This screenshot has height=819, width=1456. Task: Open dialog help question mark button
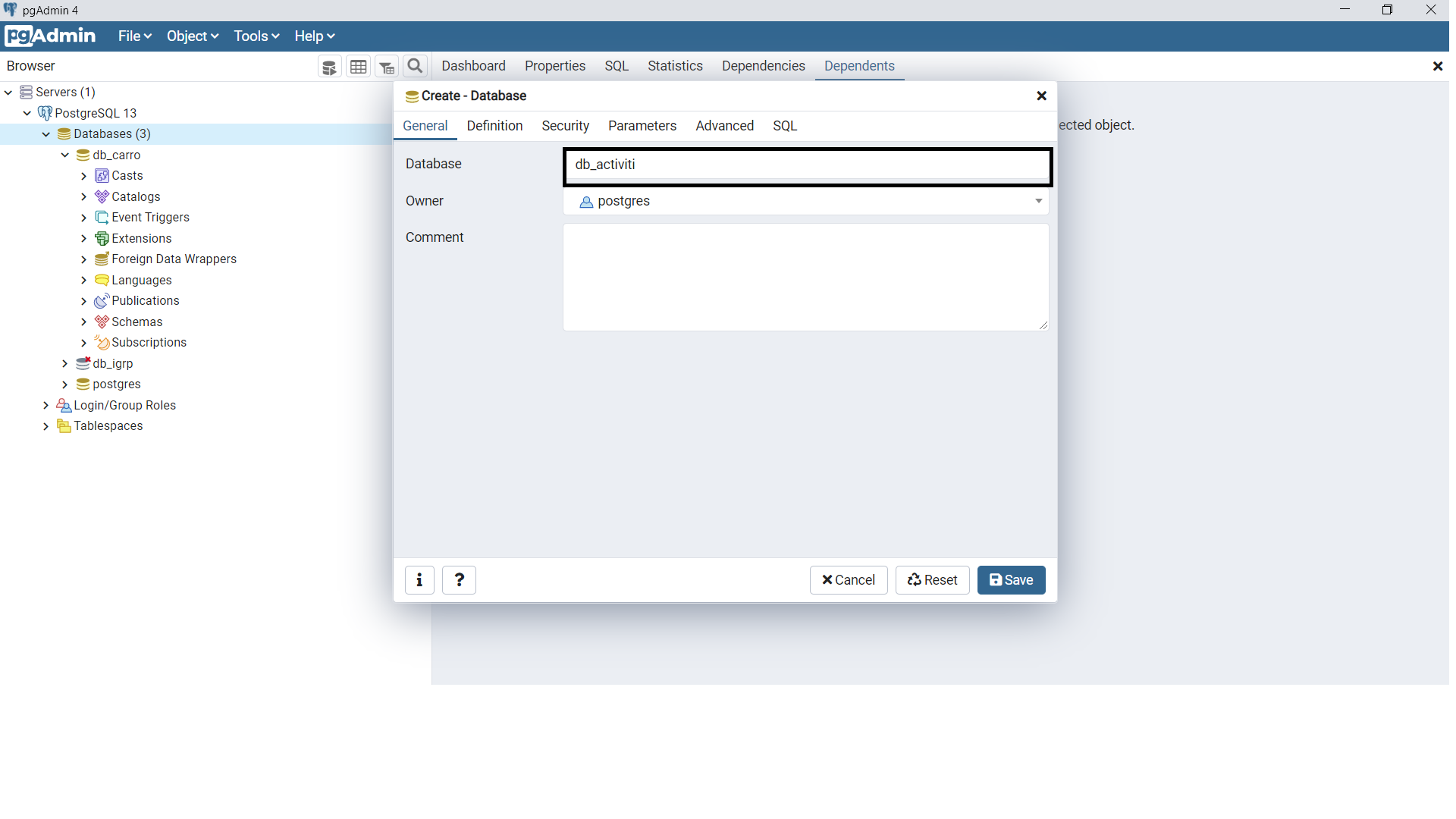click(460, 580)
